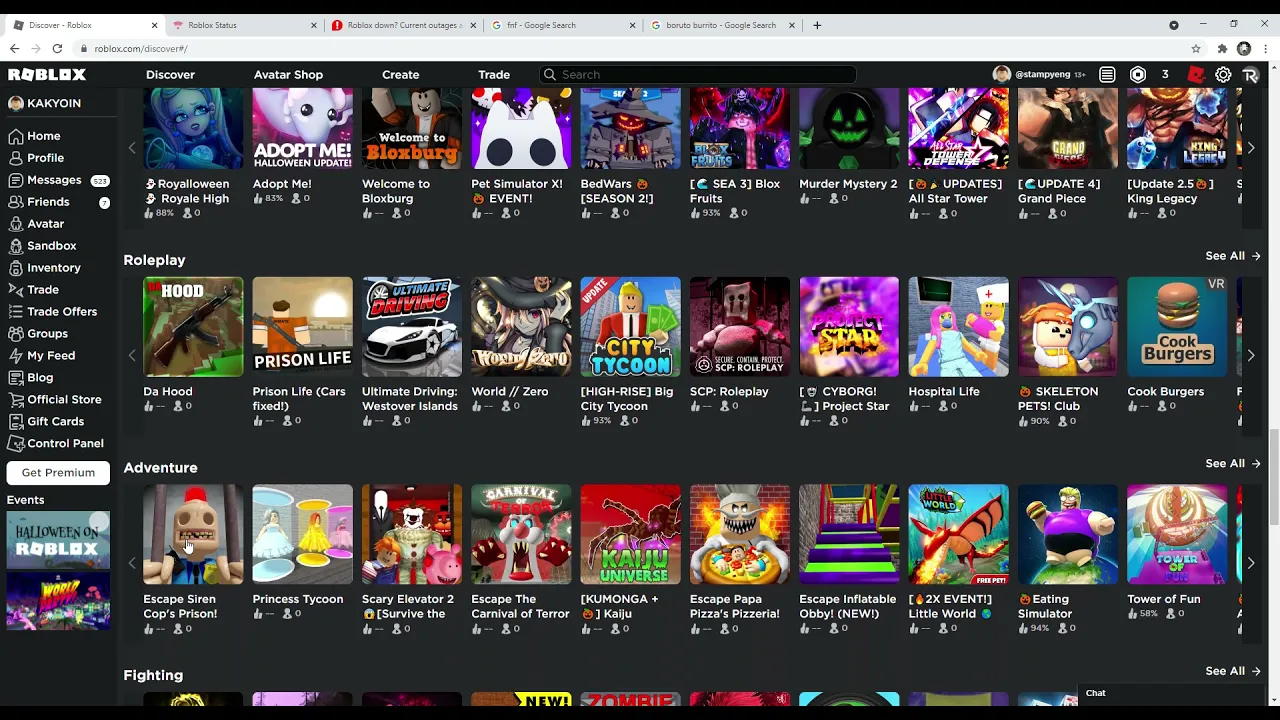Open the Profile sidebar icon
This screenshot has height=720, width=1280.
(x=15, y=158)
